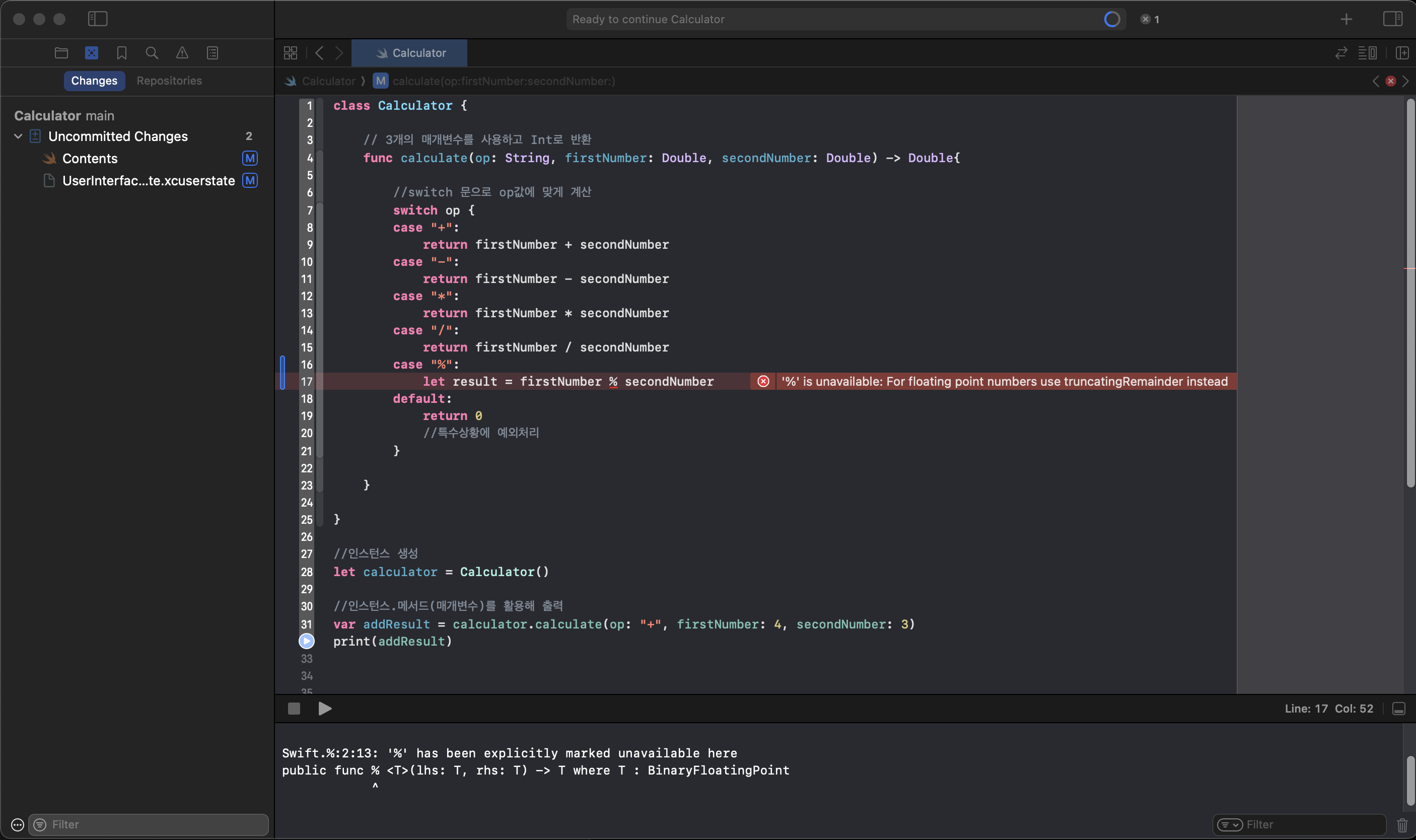The width and height of the screenshot is (1416, 840).
Task: Open the navigator filter options icon
Action: point(40,824)
